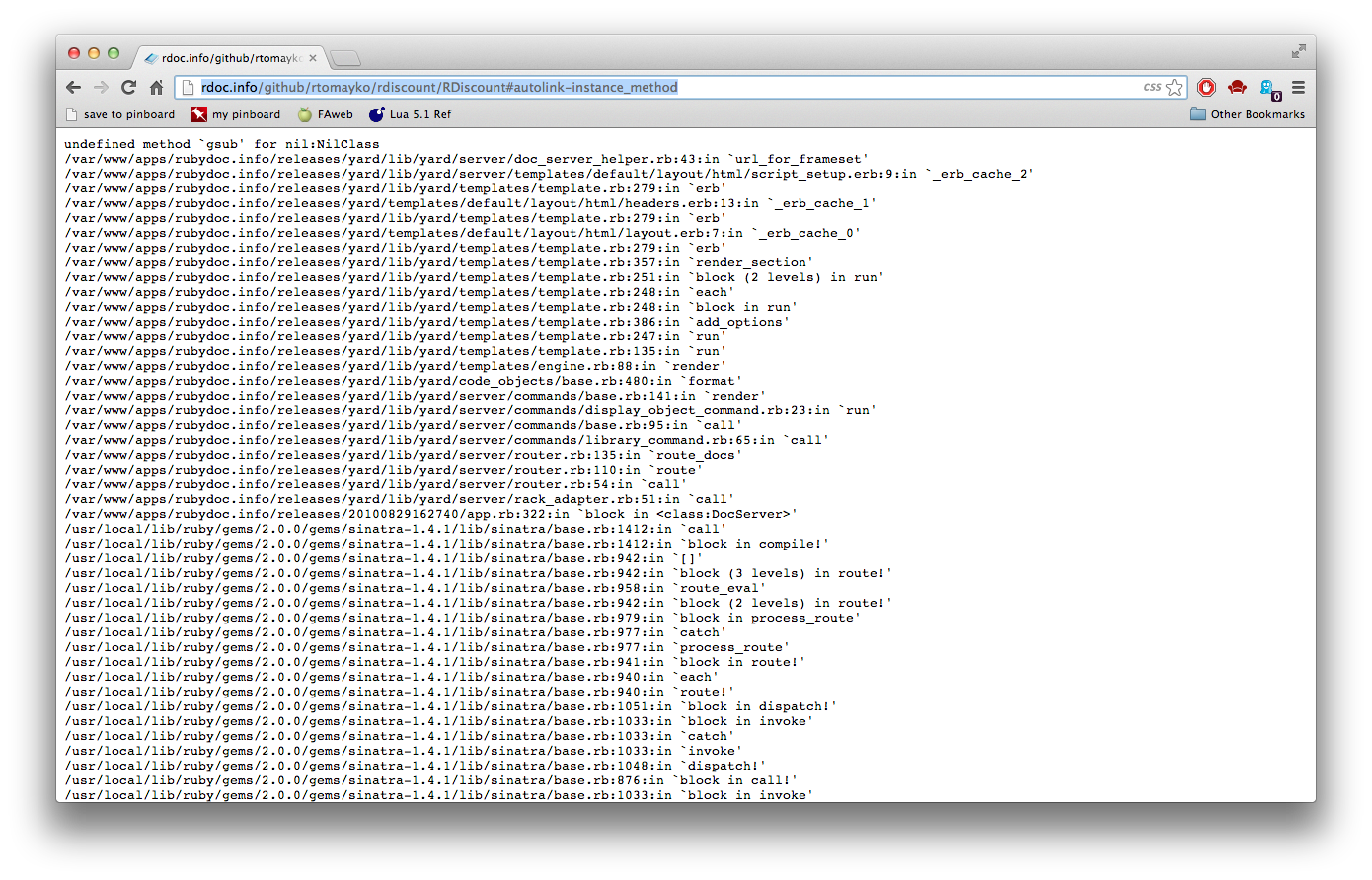This screenshot has width=1372, height=880.
Task: Open the browser home page
Action: click(156, 87)
